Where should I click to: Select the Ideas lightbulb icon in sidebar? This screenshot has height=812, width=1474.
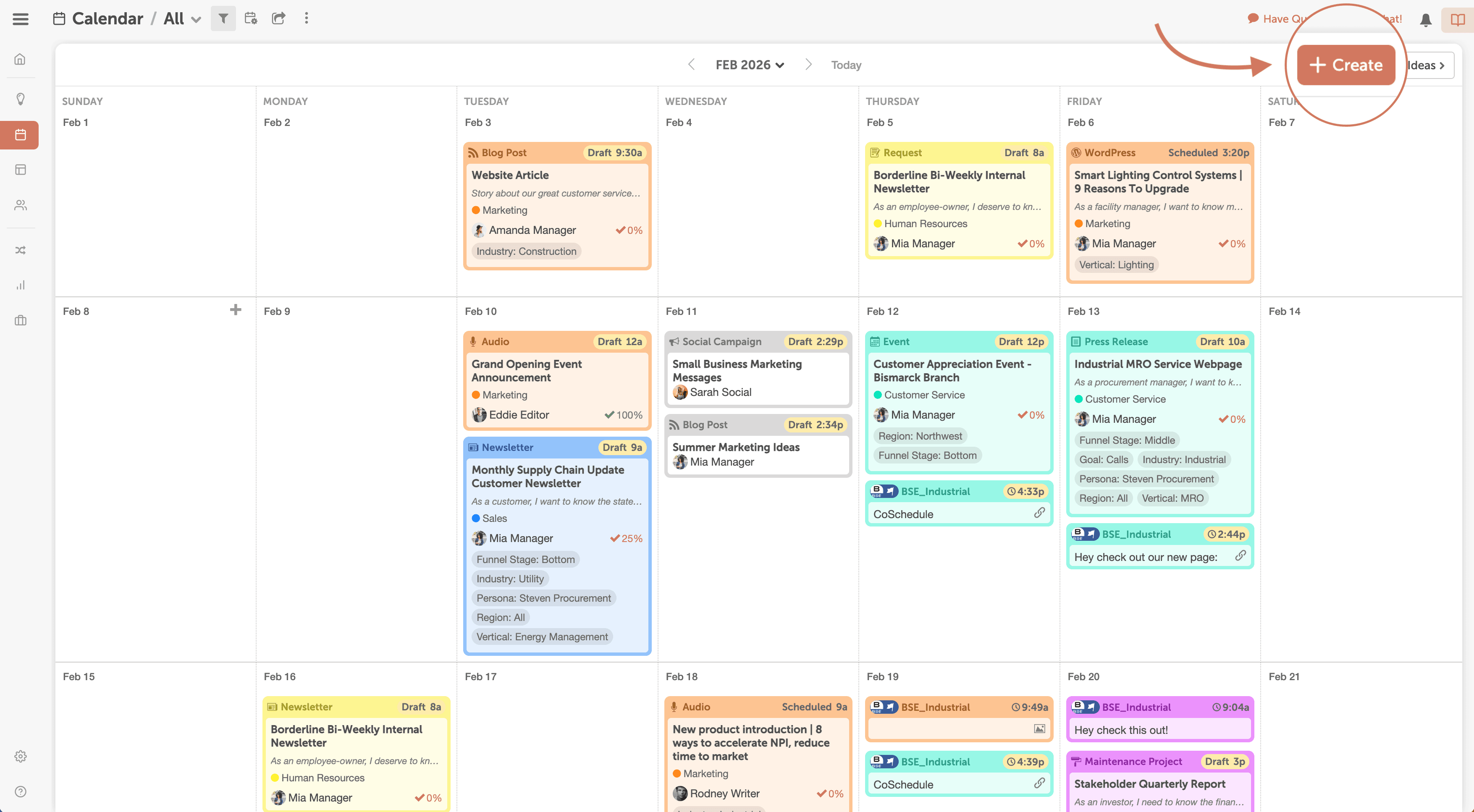(x=20, y=98)
